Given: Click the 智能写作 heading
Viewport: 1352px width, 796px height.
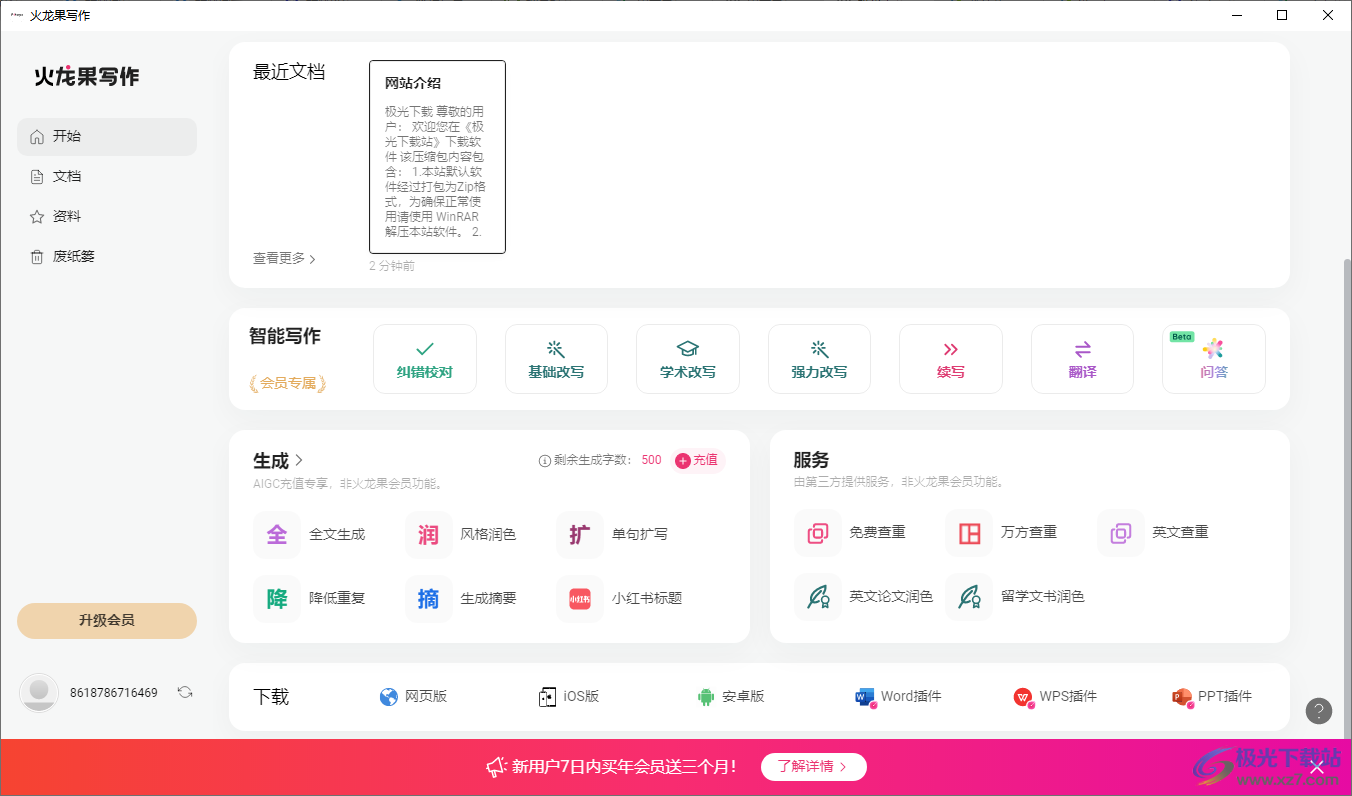Looking at the screenshot, I should point(285,337).
